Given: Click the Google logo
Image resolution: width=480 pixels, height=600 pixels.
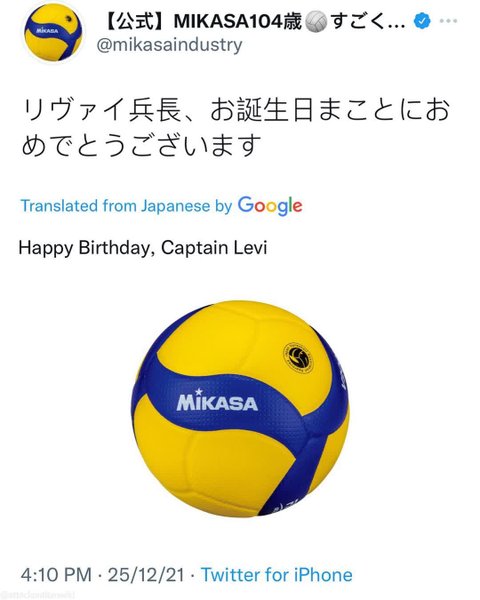Looking at the screenshot, I should click(x=270, y=206).
